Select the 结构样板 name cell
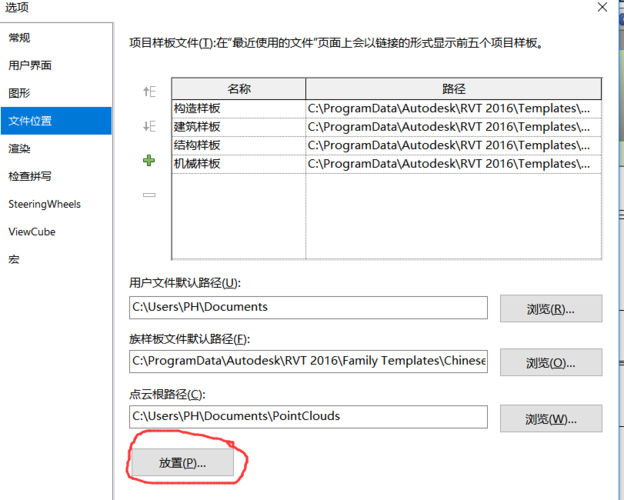Image resolution: width=624 pixels, height=500 pixels. coord(239,145)
